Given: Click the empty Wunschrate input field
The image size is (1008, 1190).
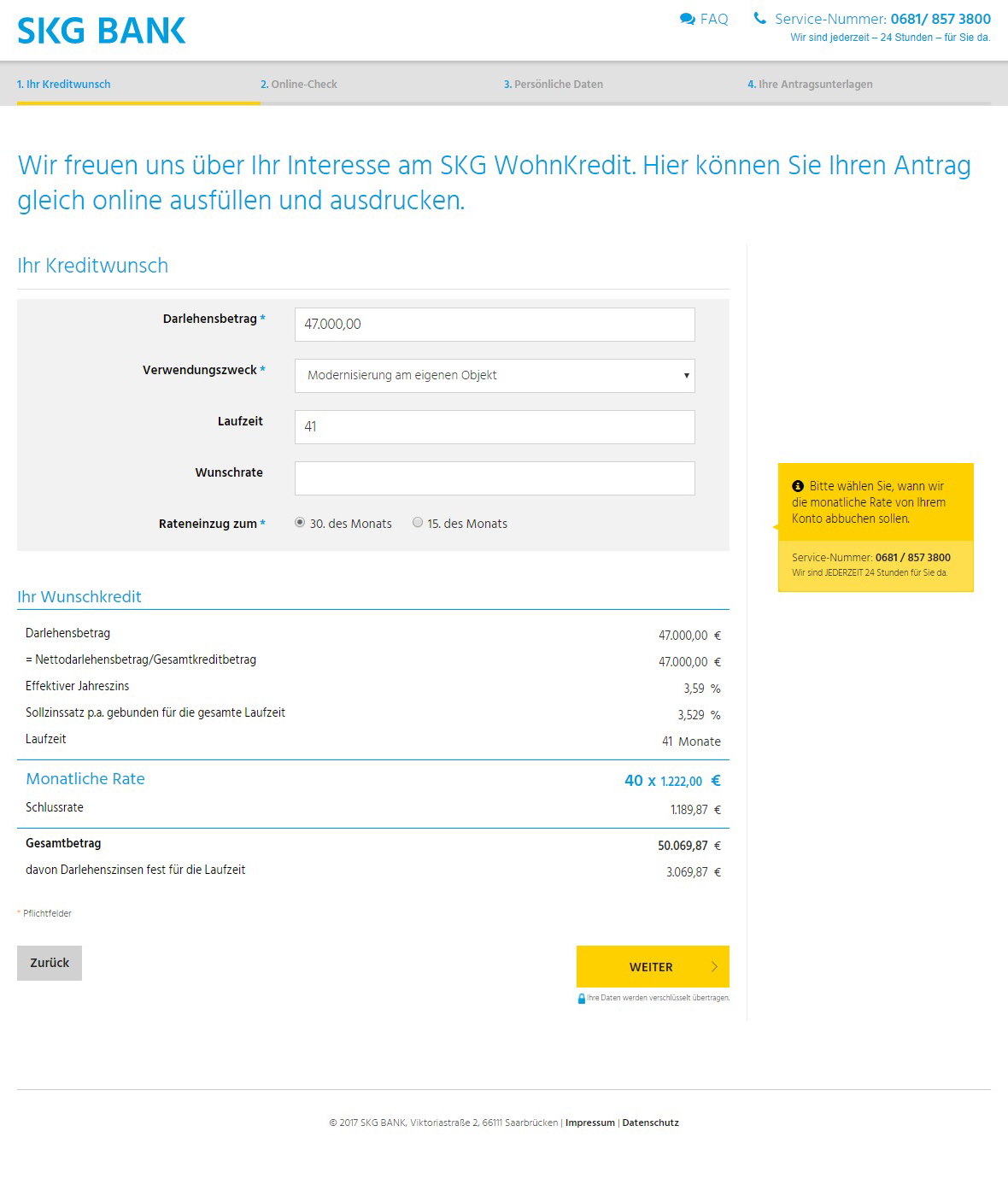Looking at the screenshot, I should pyautogui.click(x=495, y=478).
